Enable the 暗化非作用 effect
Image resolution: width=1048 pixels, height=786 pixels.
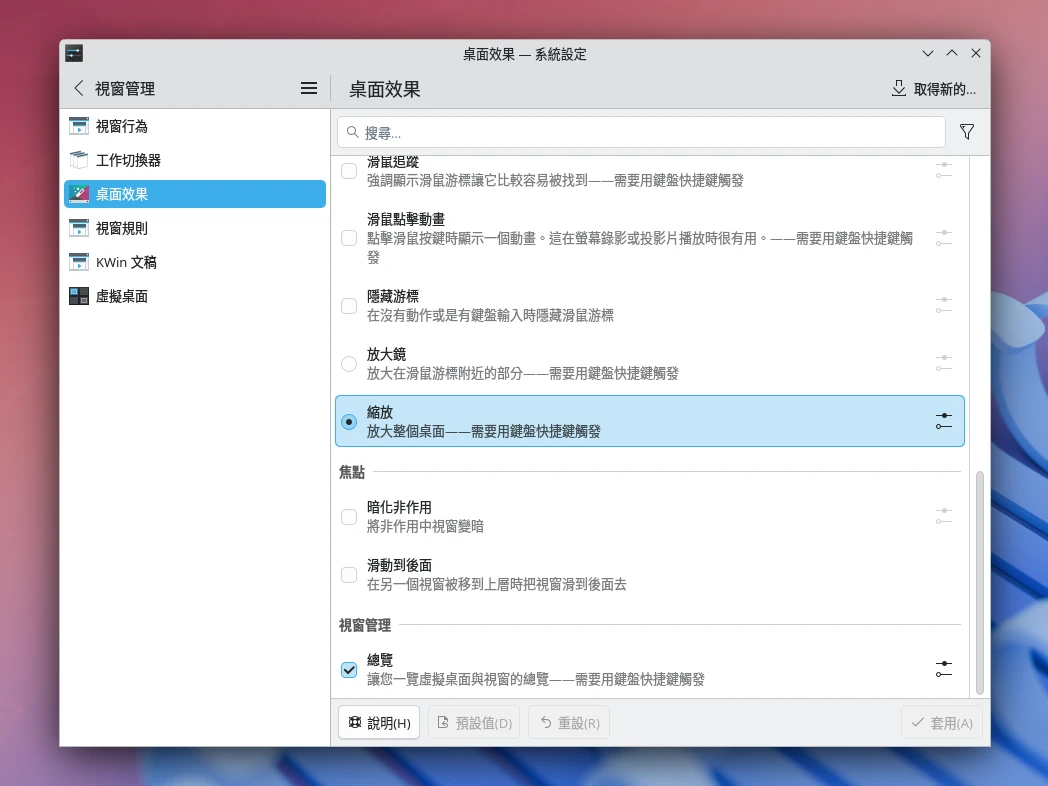click(x=348, y=515)
